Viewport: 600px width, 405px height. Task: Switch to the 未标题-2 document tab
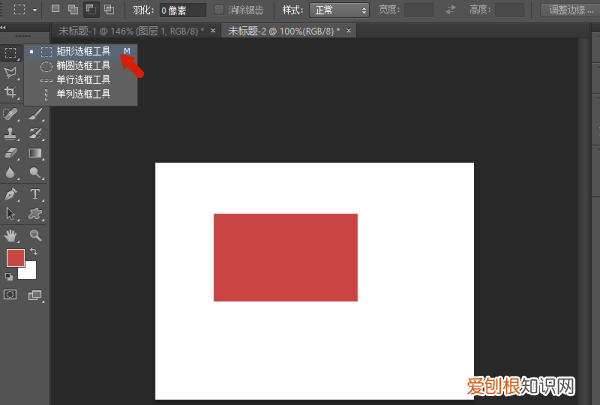pyautogui.click(x=284, y=31)
